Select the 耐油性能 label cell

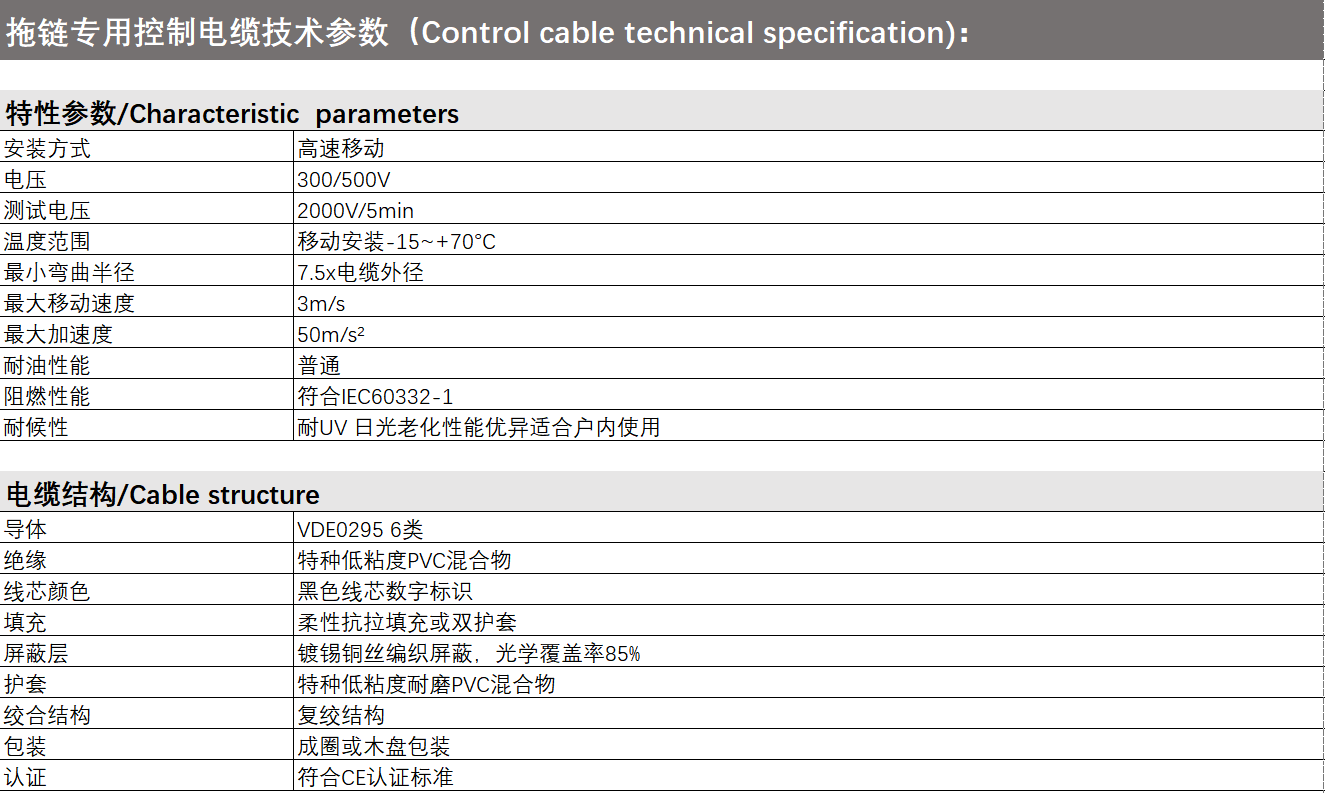pos(47,366)
